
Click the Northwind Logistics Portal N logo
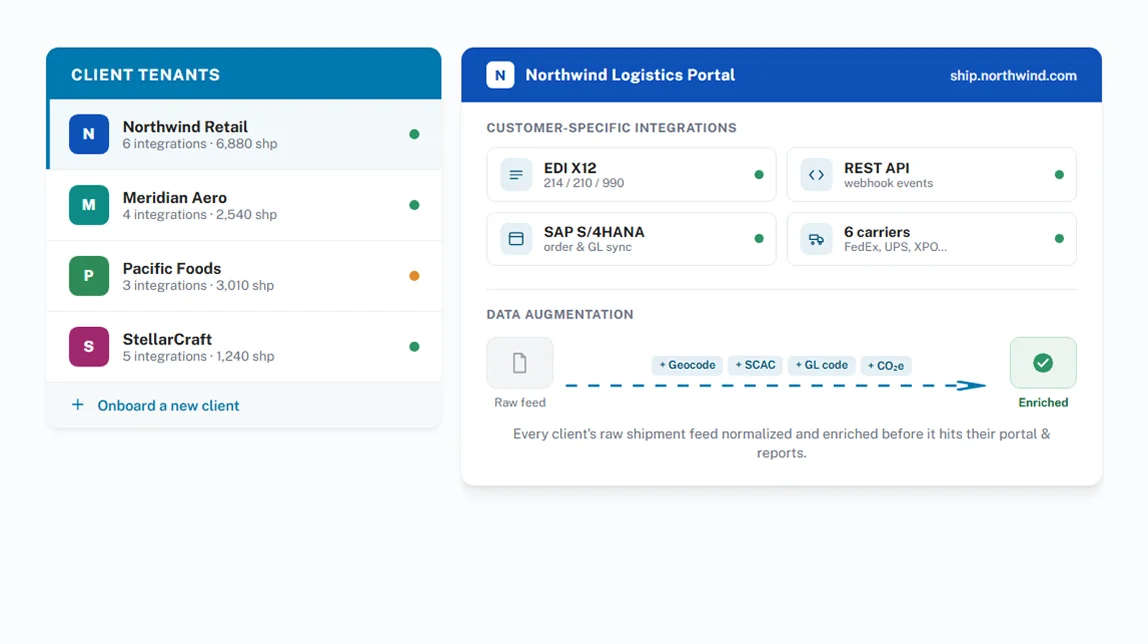(500, 75)
